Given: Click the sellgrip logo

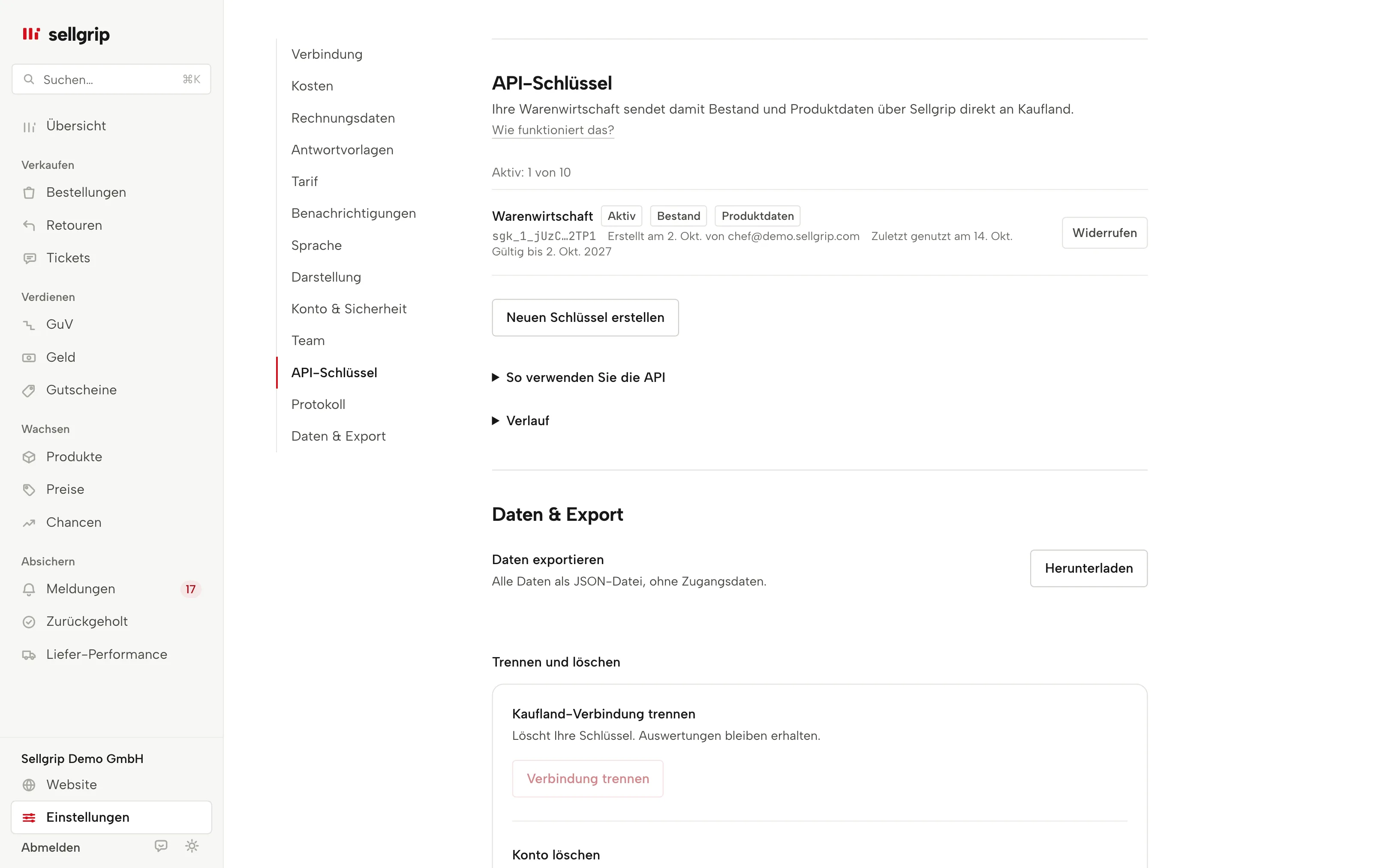Looking at the screenshot, I should coord(66,34).
